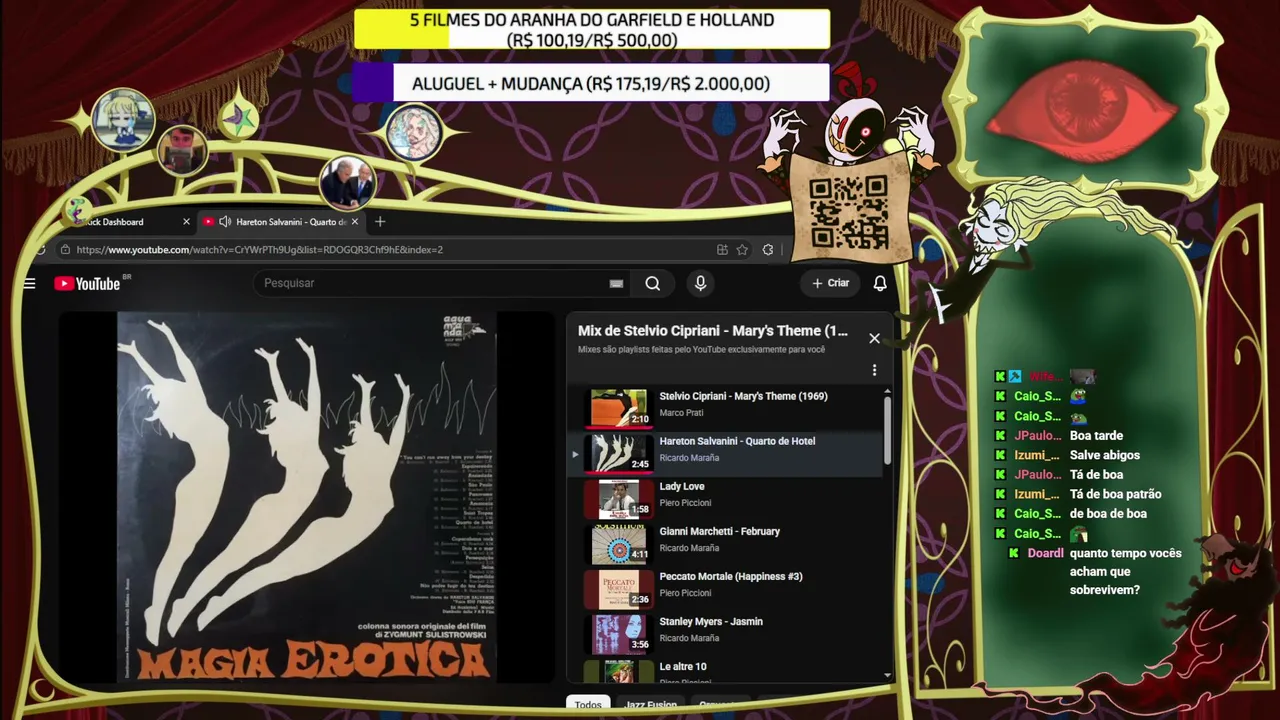Open the Jasmin video thumbnail
The width and height of the screenshot is (1280, 720).
619,633
